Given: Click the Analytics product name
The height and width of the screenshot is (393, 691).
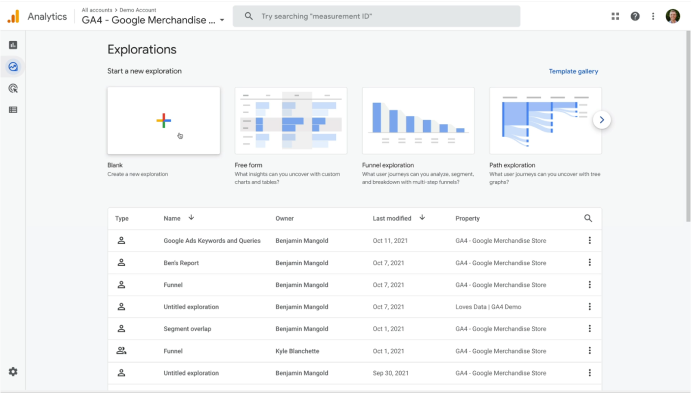Looking at the screenshot, I should pyautogui.click(x=47, y=17).
